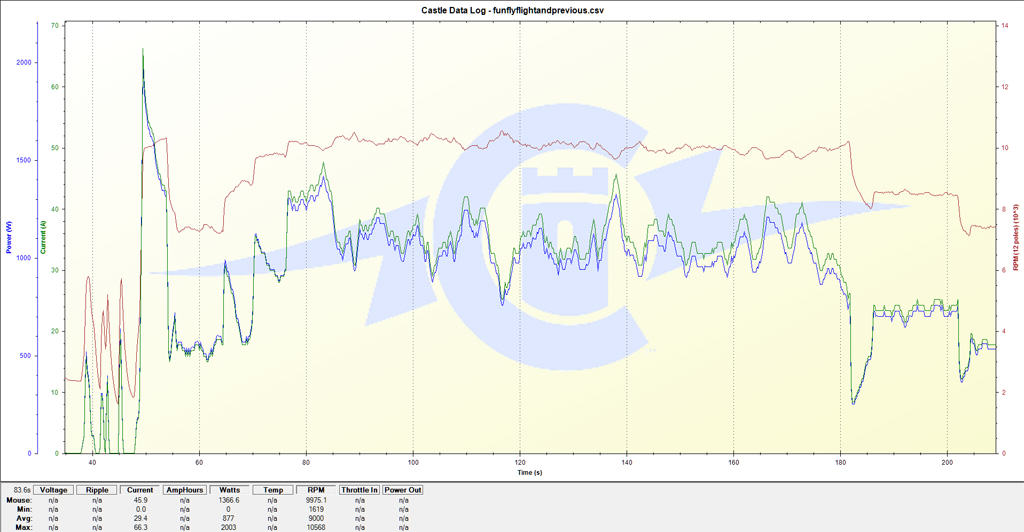1024x532 pixels.
Task: Click the 140 tick on time axis
Action: 627,462
